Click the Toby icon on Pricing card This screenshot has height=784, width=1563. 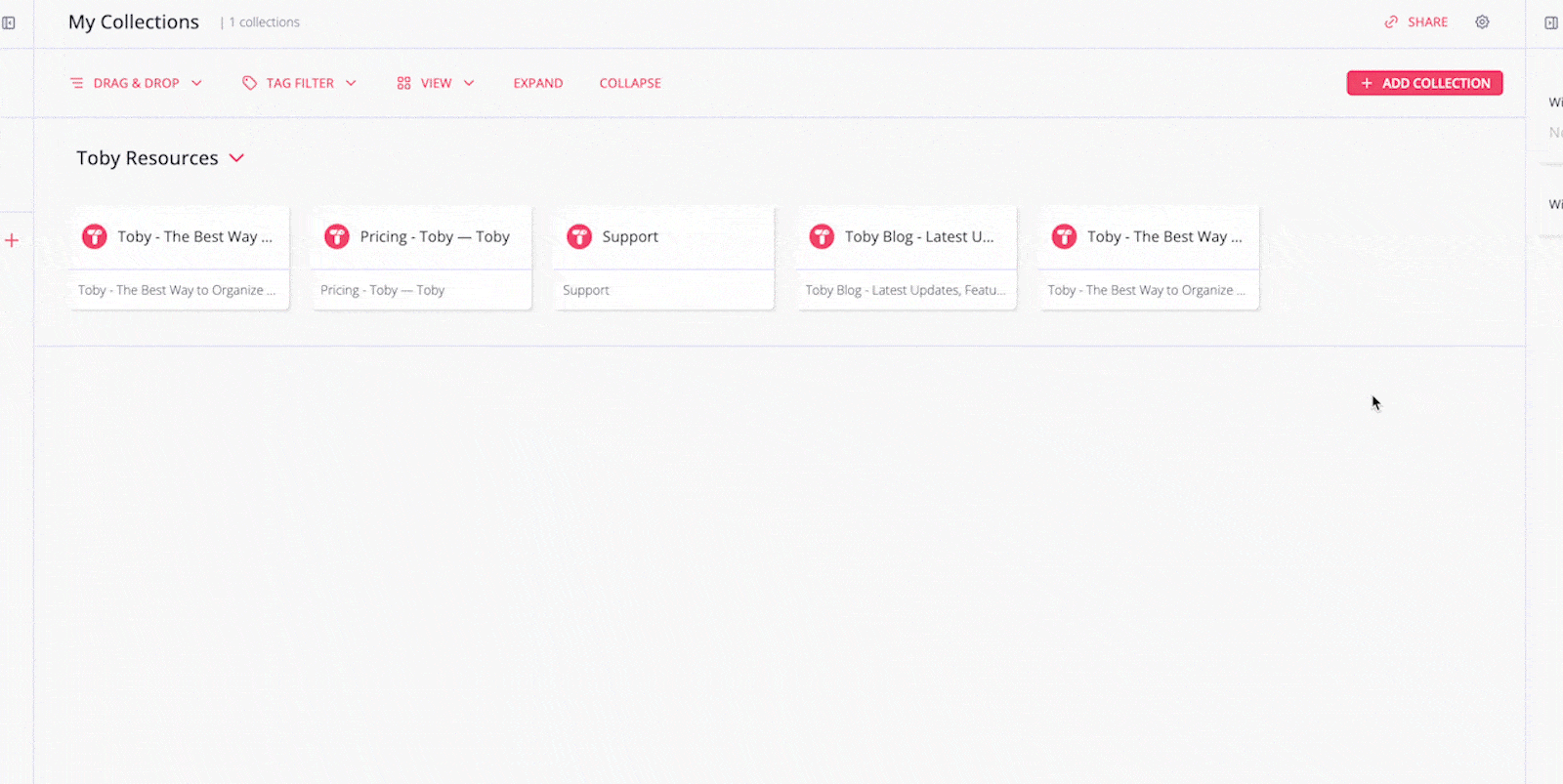point(337,236)
